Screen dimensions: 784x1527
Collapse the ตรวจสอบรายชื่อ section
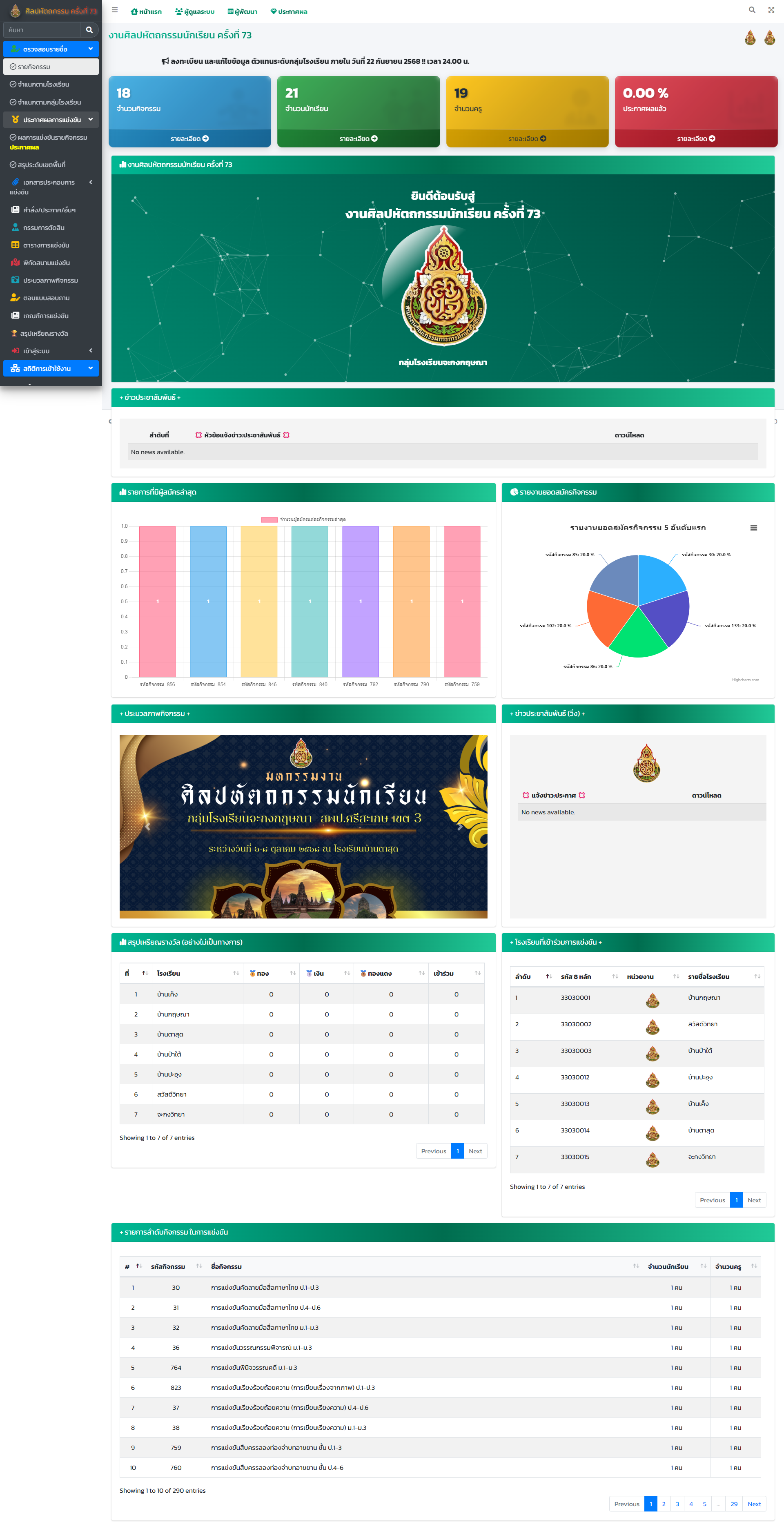[x=50, y=49]
